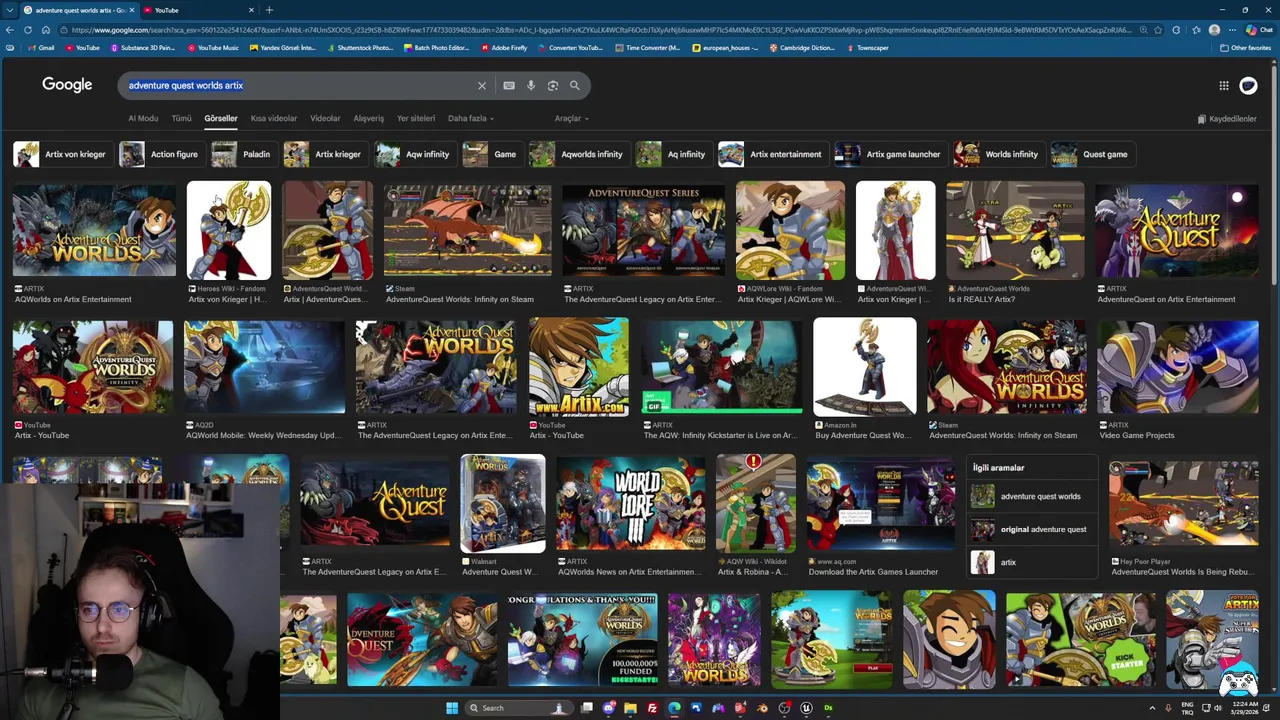Filter by Artix game launcher chip
The width and height of the screenshot is (1280, 720).
(890, 154)
